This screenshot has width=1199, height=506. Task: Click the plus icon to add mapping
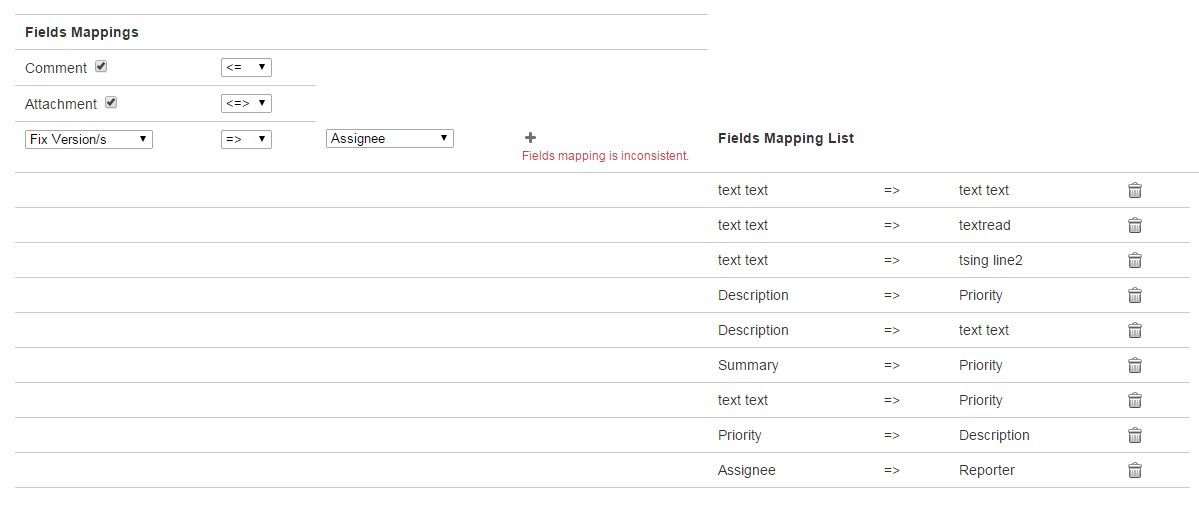coord(531,138)
